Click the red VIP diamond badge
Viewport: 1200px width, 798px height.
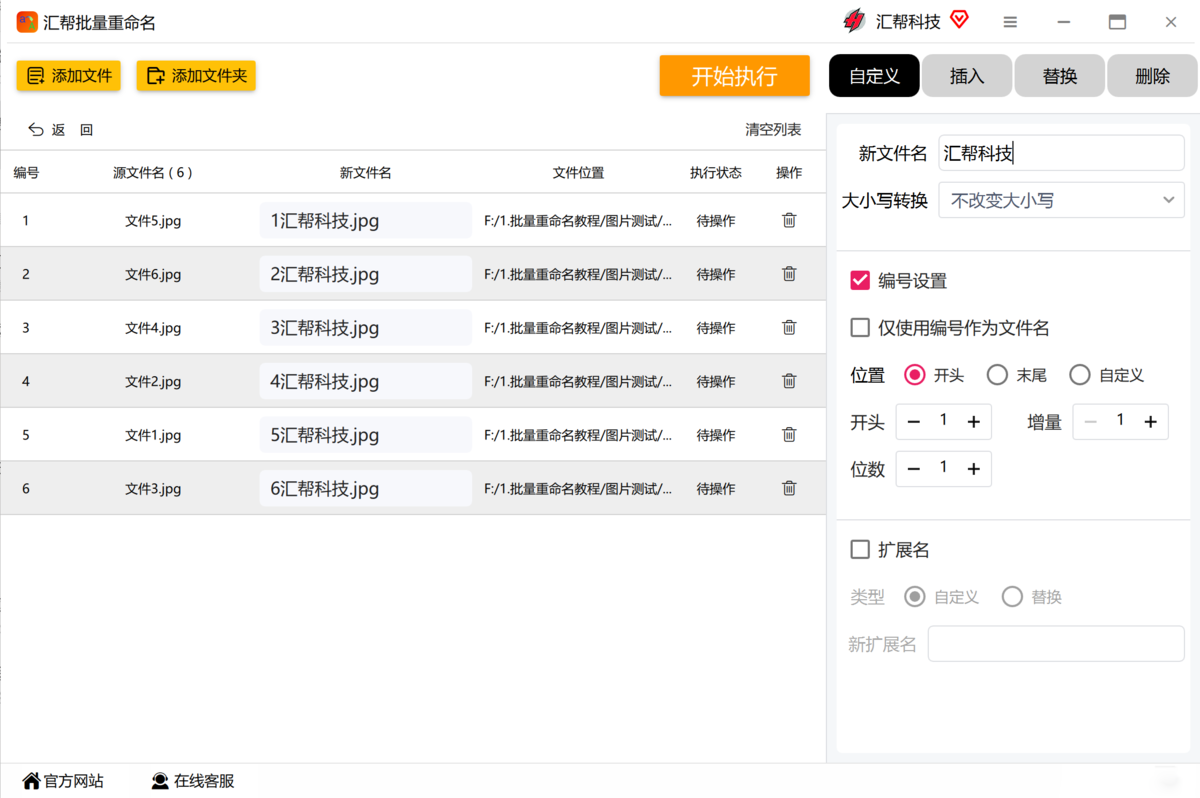[x=959, y=20]
